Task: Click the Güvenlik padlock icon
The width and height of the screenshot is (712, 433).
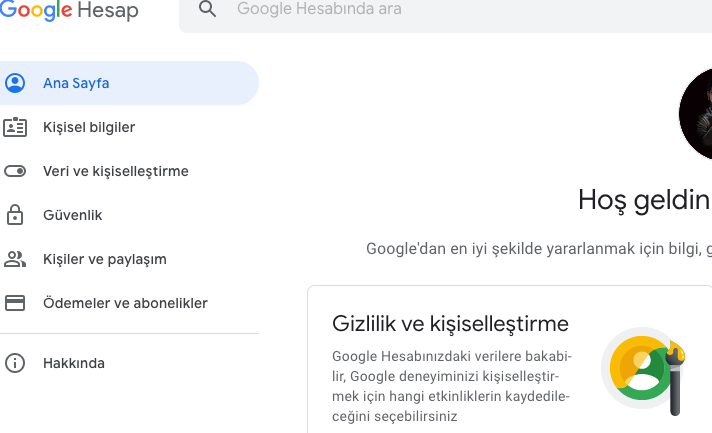Action: [x=15, y=215]
